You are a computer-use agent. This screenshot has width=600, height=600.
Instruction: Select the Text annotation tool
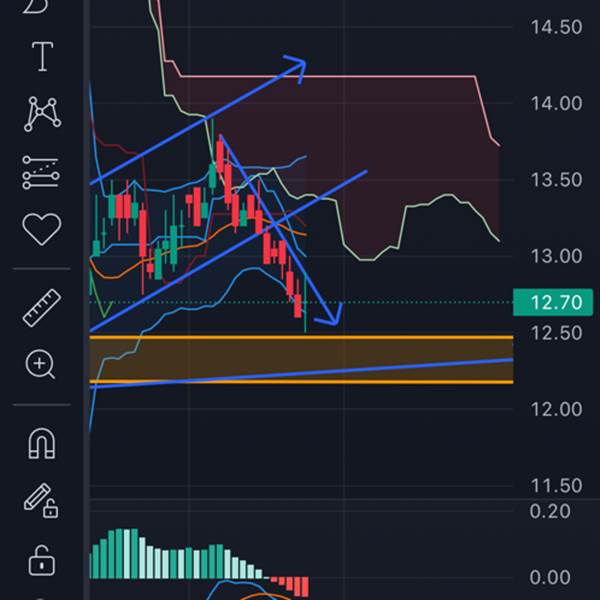[42, 57]
